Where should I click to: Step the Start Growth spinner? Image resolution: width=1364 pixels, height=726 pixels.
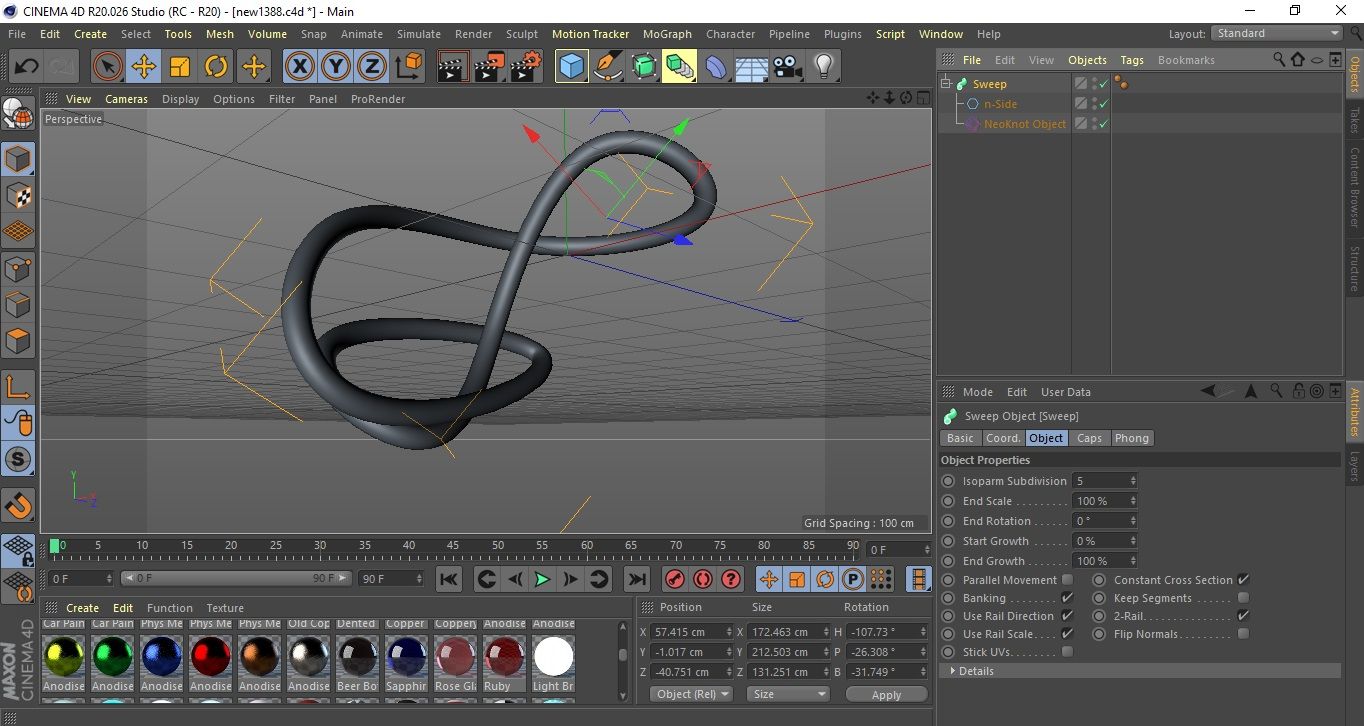pos(1133,541)
